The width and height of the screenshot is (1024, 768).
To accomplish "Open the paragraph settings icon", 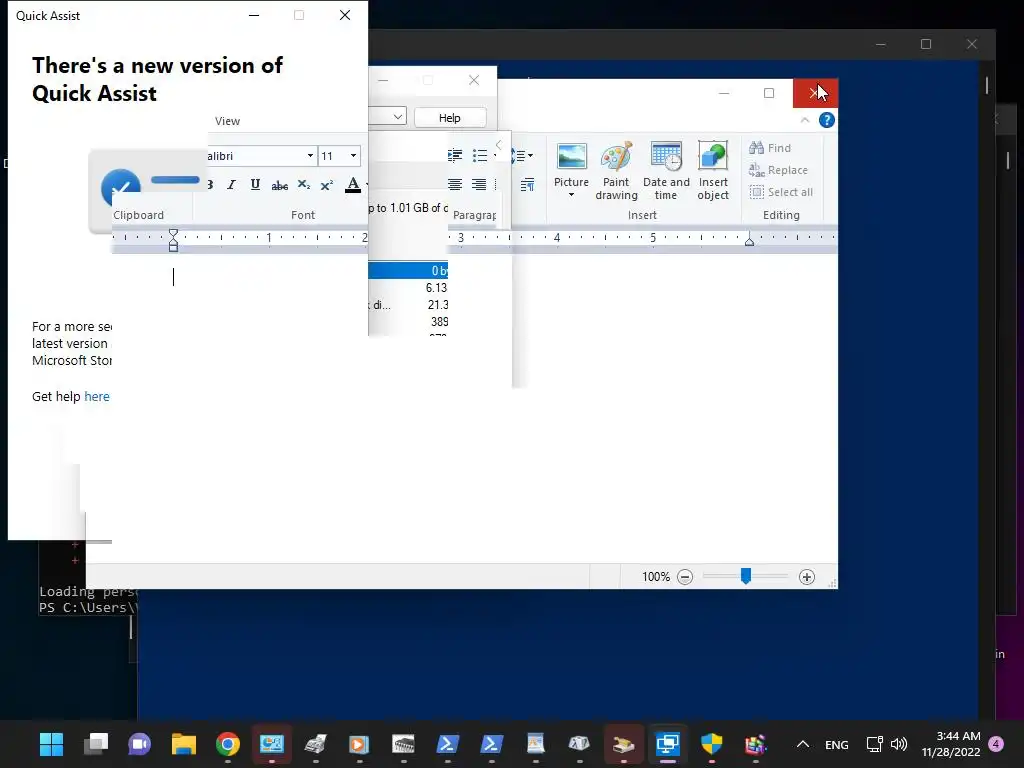I will pos(528,185).
